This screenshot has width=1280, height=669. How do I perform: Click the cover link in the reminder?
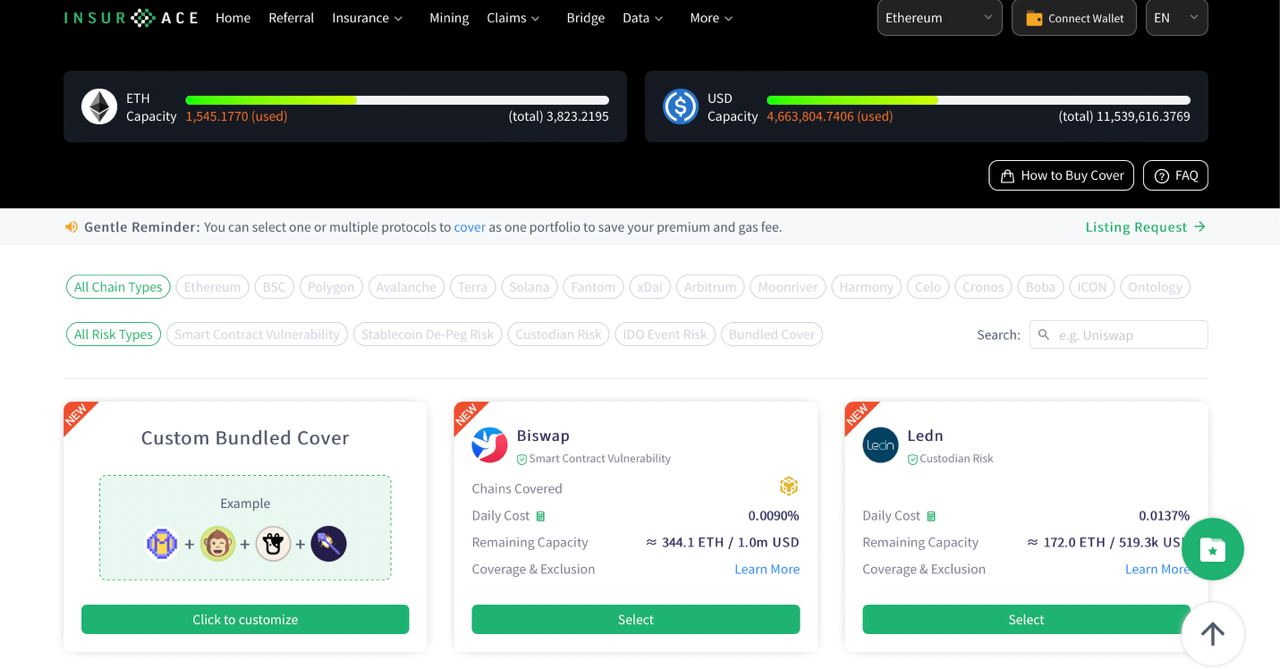click(470, 227)
